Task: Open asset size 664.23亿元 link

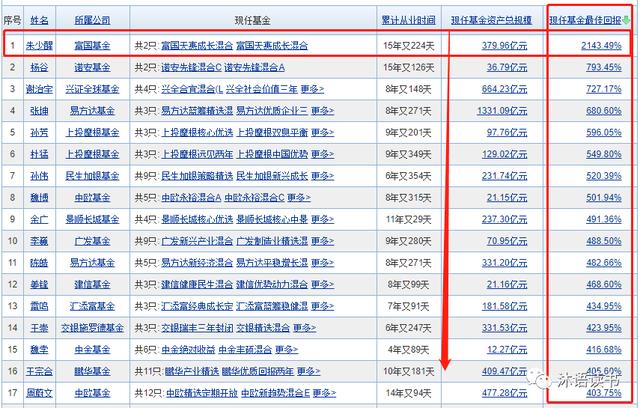Action: tap(504, 89)
